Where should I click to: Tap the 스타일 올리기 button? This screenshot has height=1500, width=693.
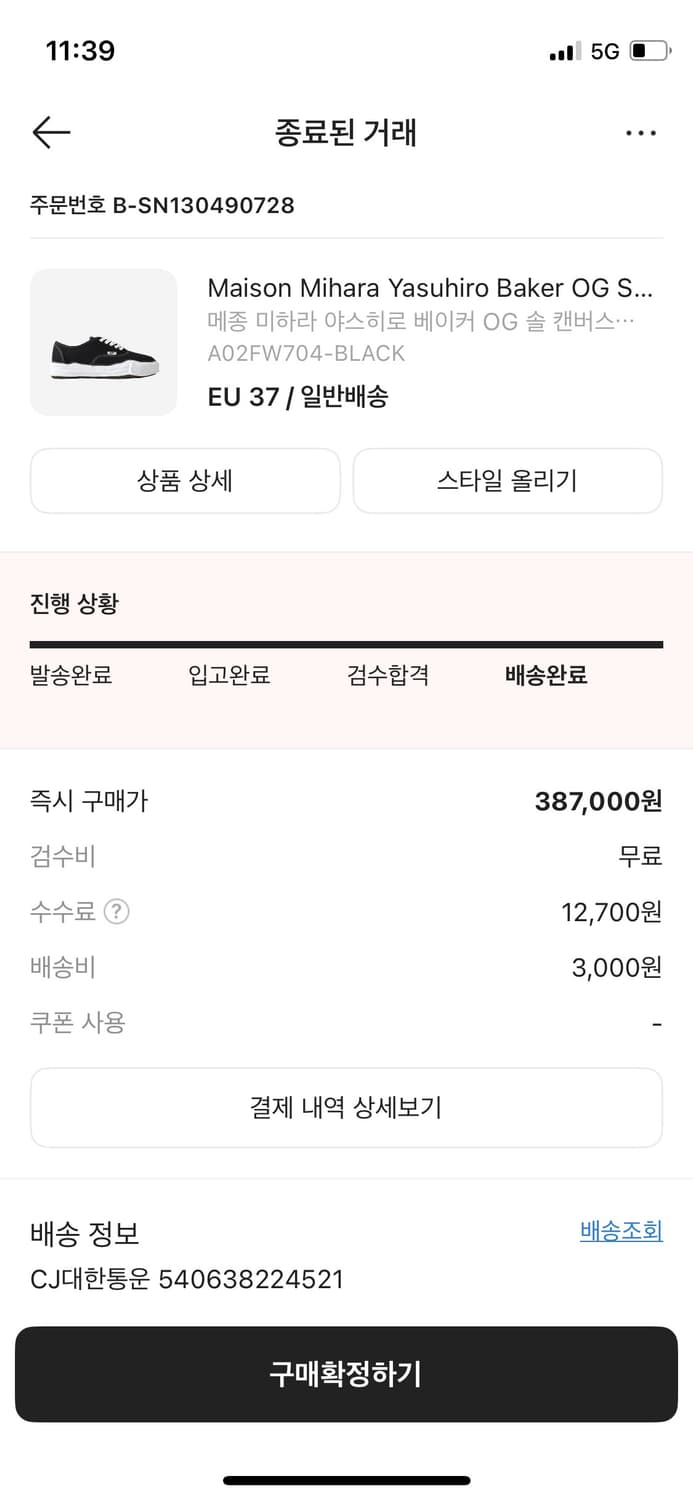[508, 481]
